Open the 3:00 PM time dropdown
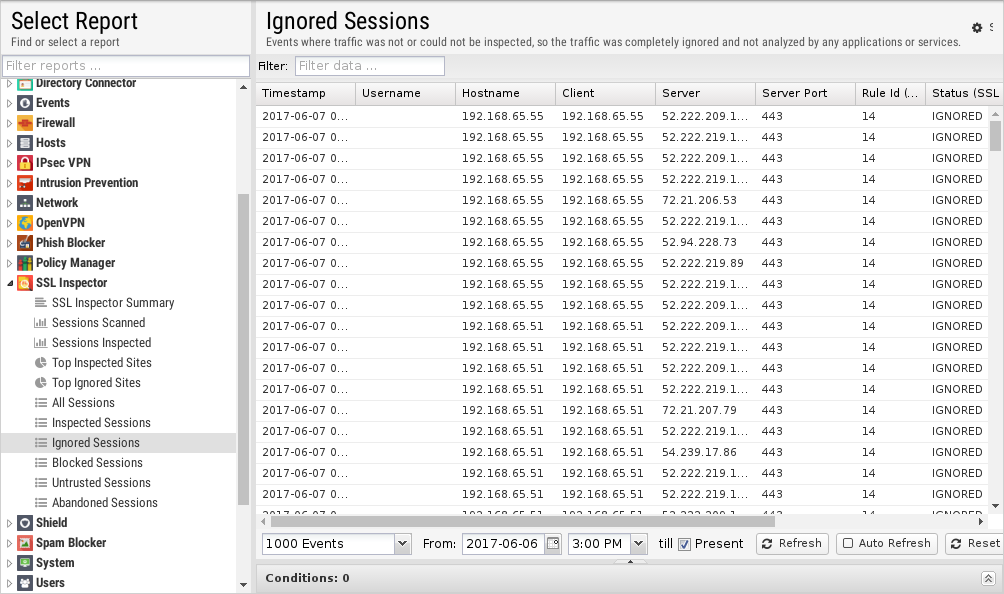The width and height of the screenshot is (1004, 594). tap(638, 544)
